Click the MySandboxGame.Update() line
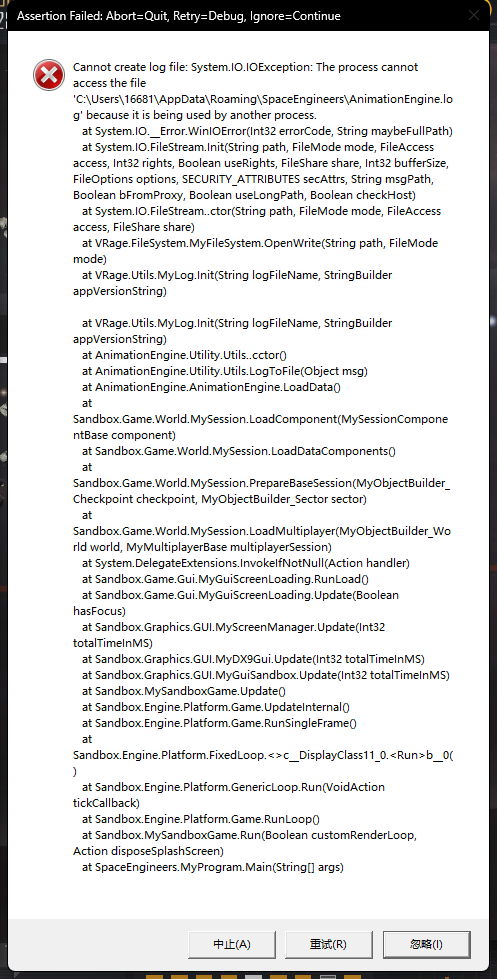The image size is (497, 979). pos(184,691)
